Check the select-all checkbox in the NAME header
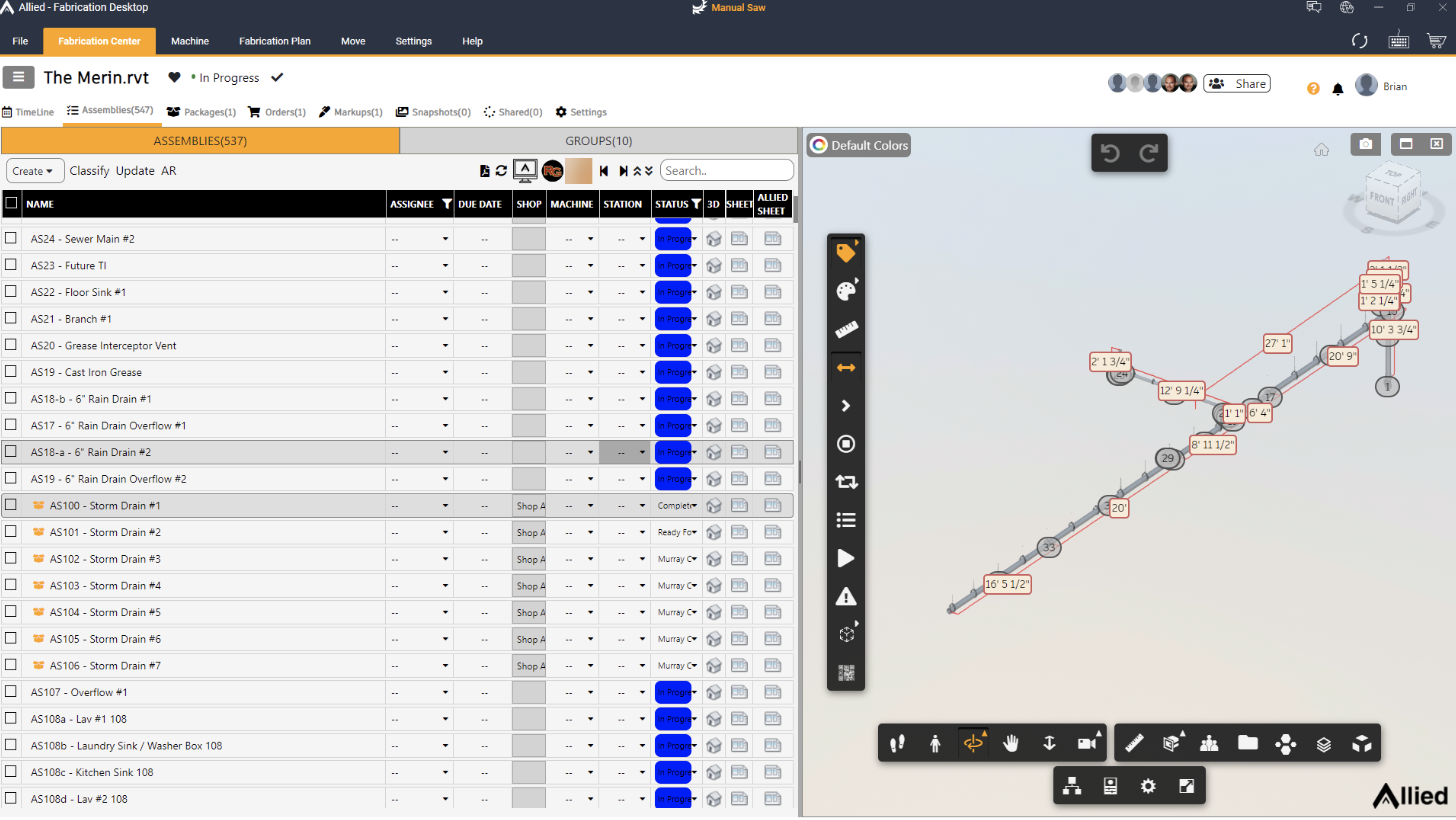The image size is (1456, 820). click(13, 204)
